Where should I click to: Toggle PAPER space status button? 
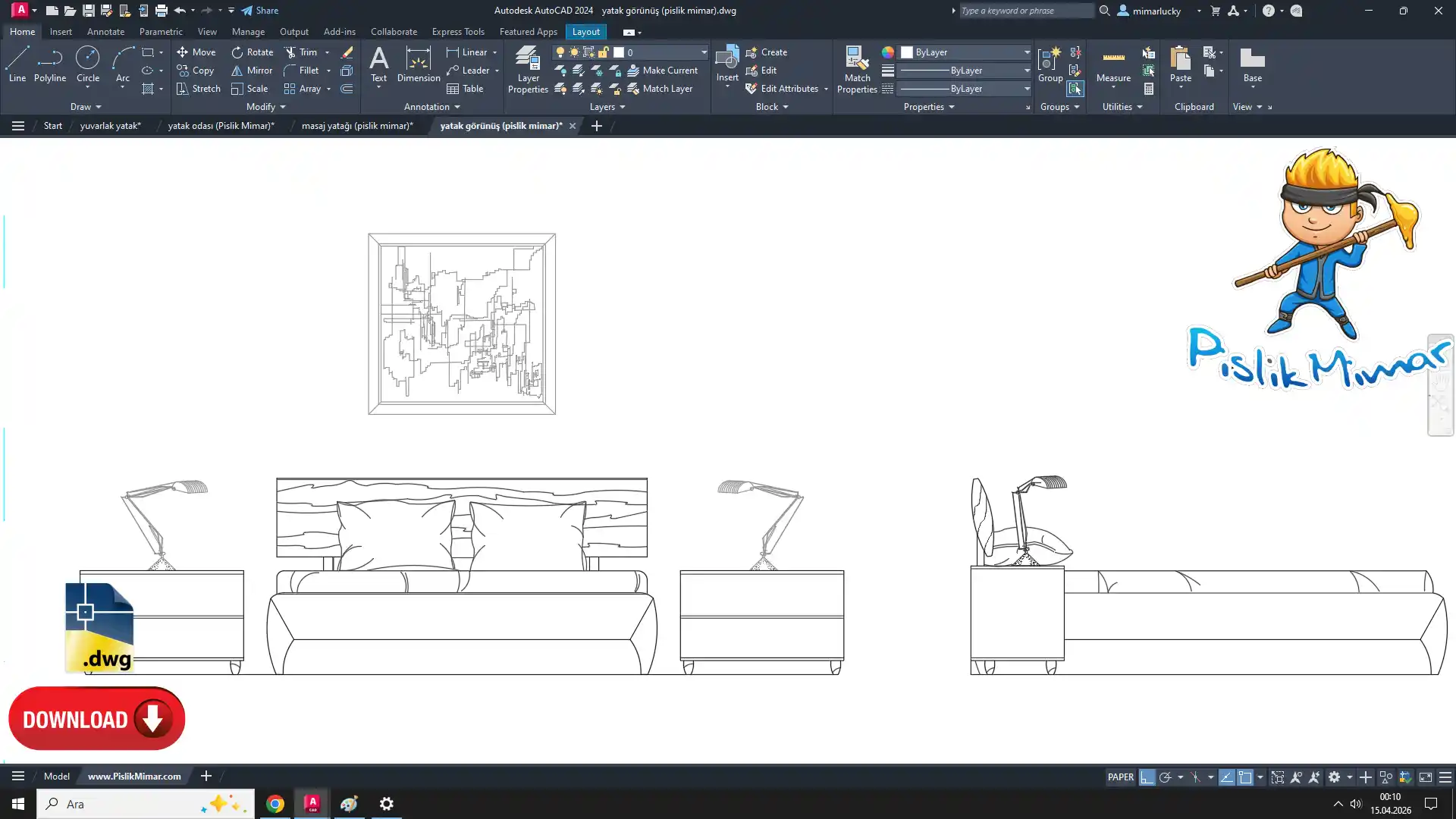(1120, 777)
